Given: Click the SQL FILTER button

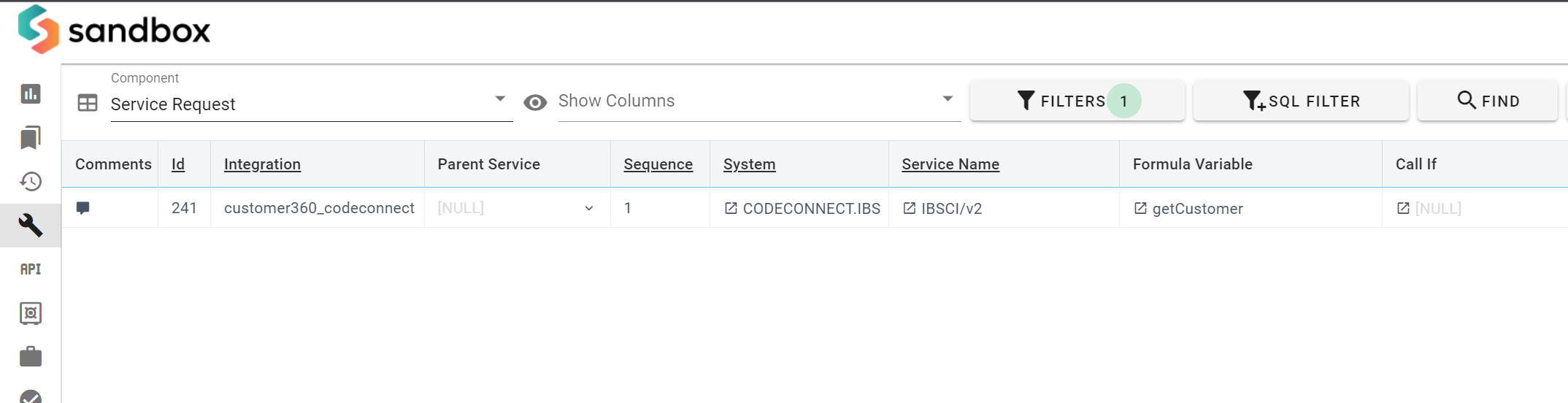Looking at the screenshot, I should tap(1301, 101).
